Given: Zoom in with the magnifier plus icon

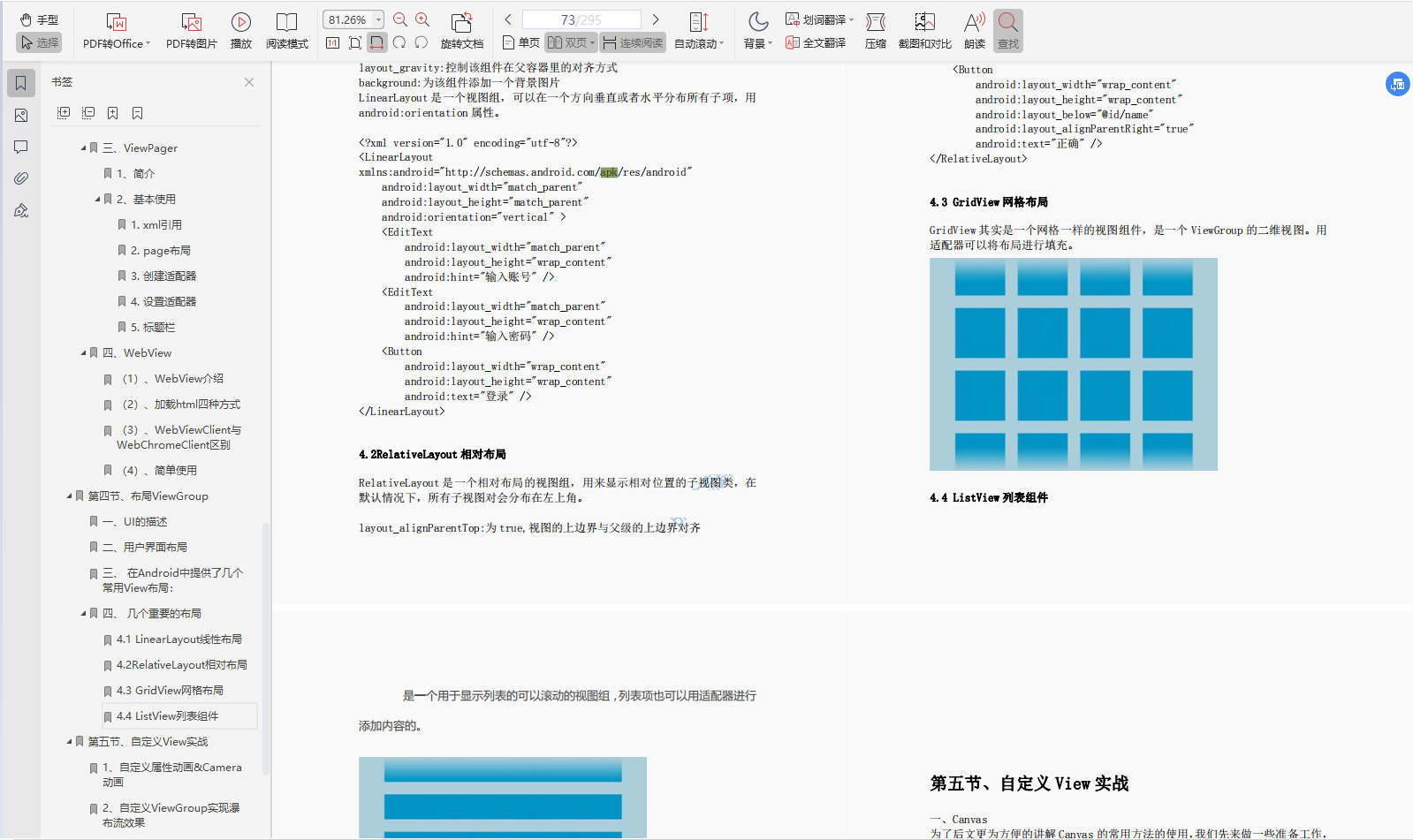Looking at the screenshot, I should (x=422, y=19).
